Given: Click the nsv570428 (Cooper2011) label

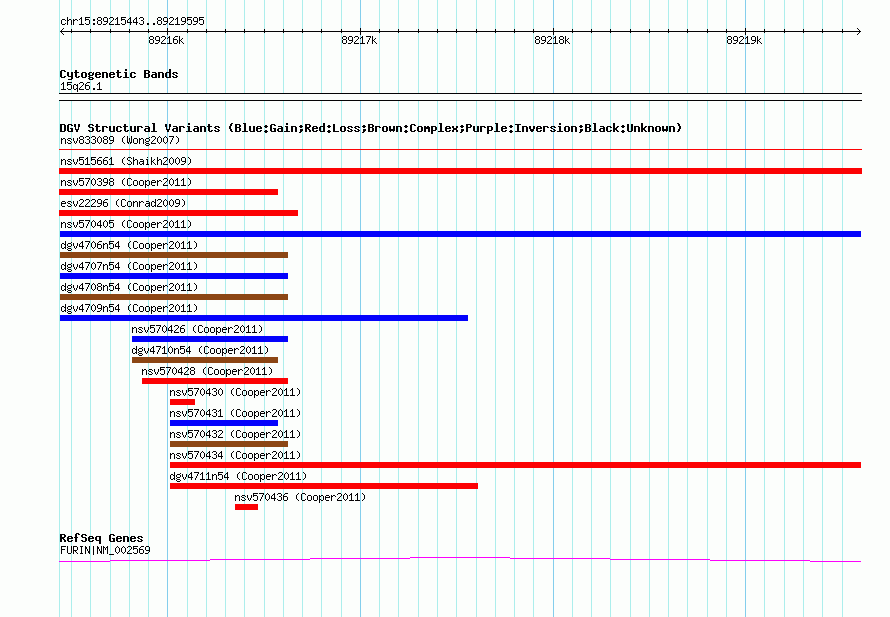Looking at the screenshot, I should click(x=207, y=371).
